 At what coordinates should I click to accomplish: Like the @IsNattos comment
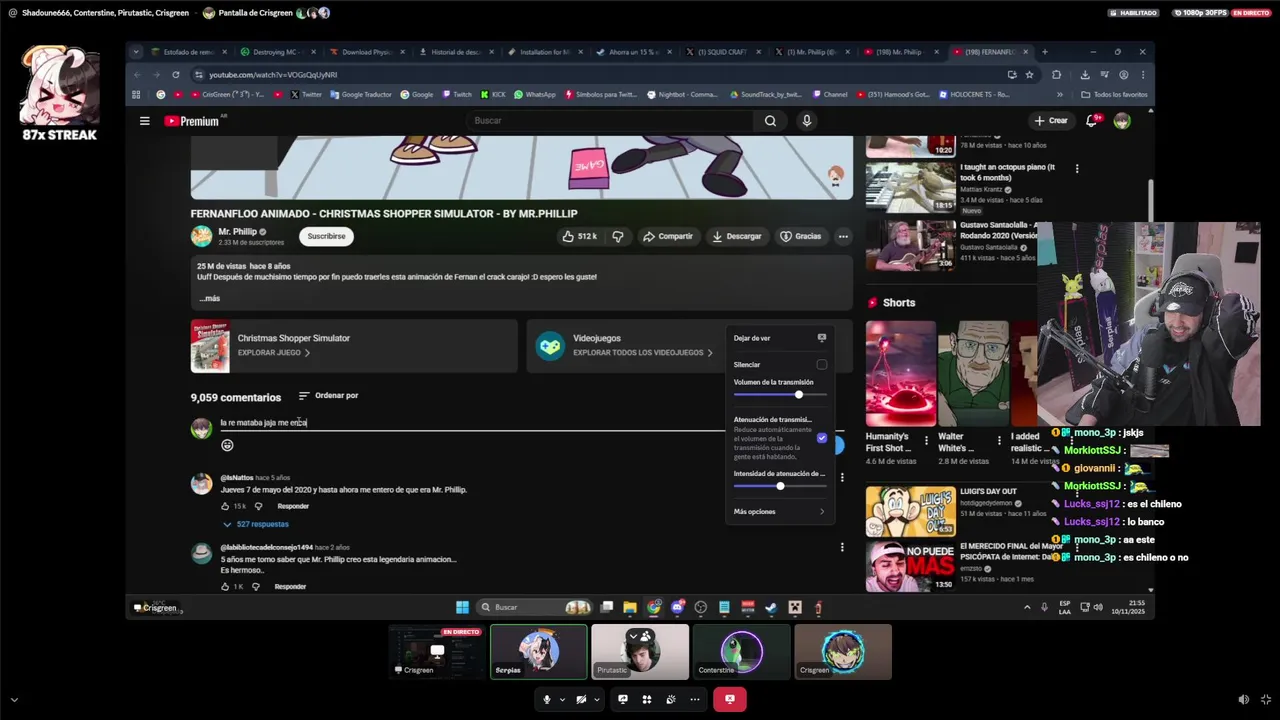(x=225, y=506)
